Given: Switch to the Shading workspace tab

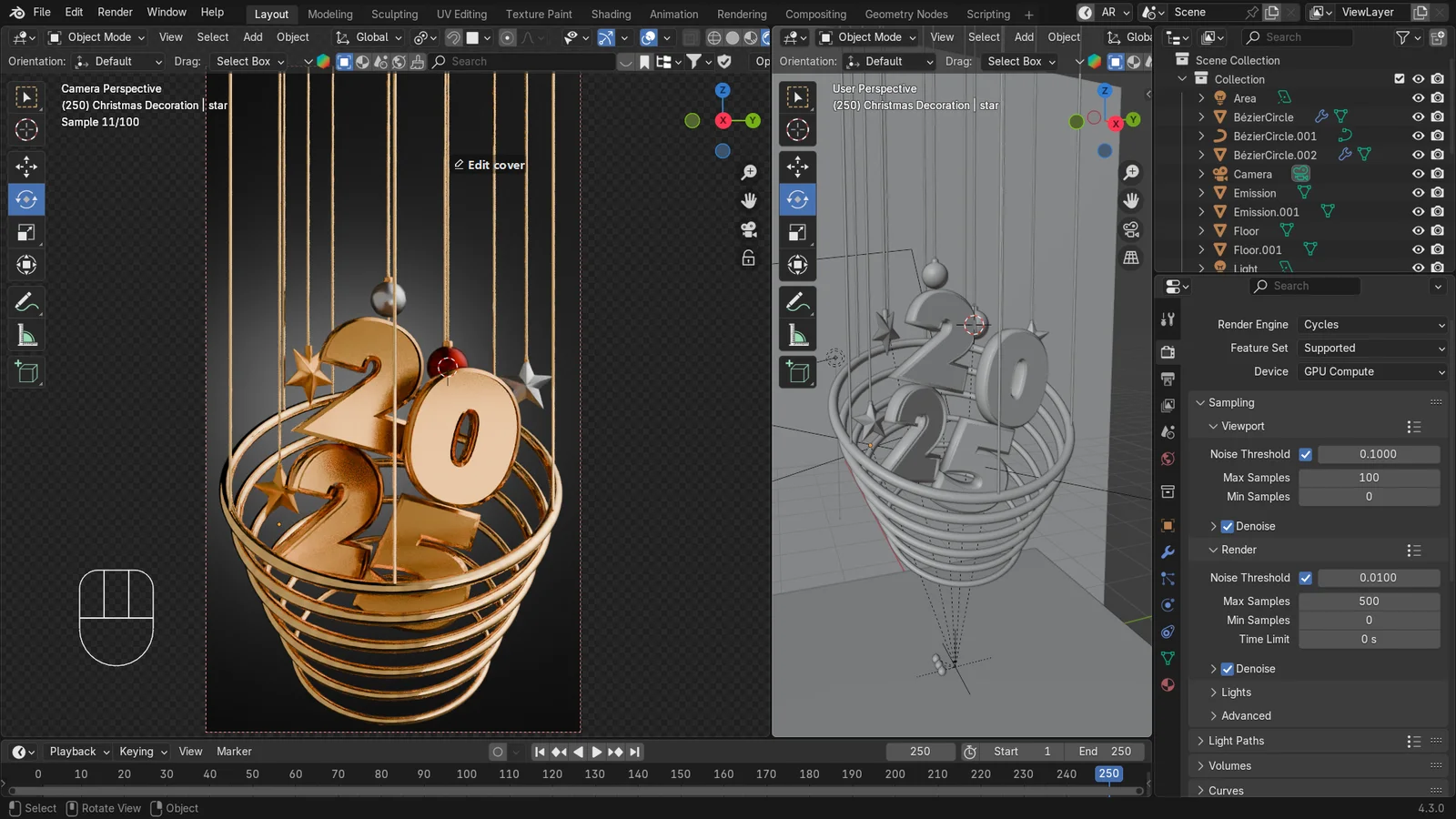Looking at the screenshot, I should point(611,14).
